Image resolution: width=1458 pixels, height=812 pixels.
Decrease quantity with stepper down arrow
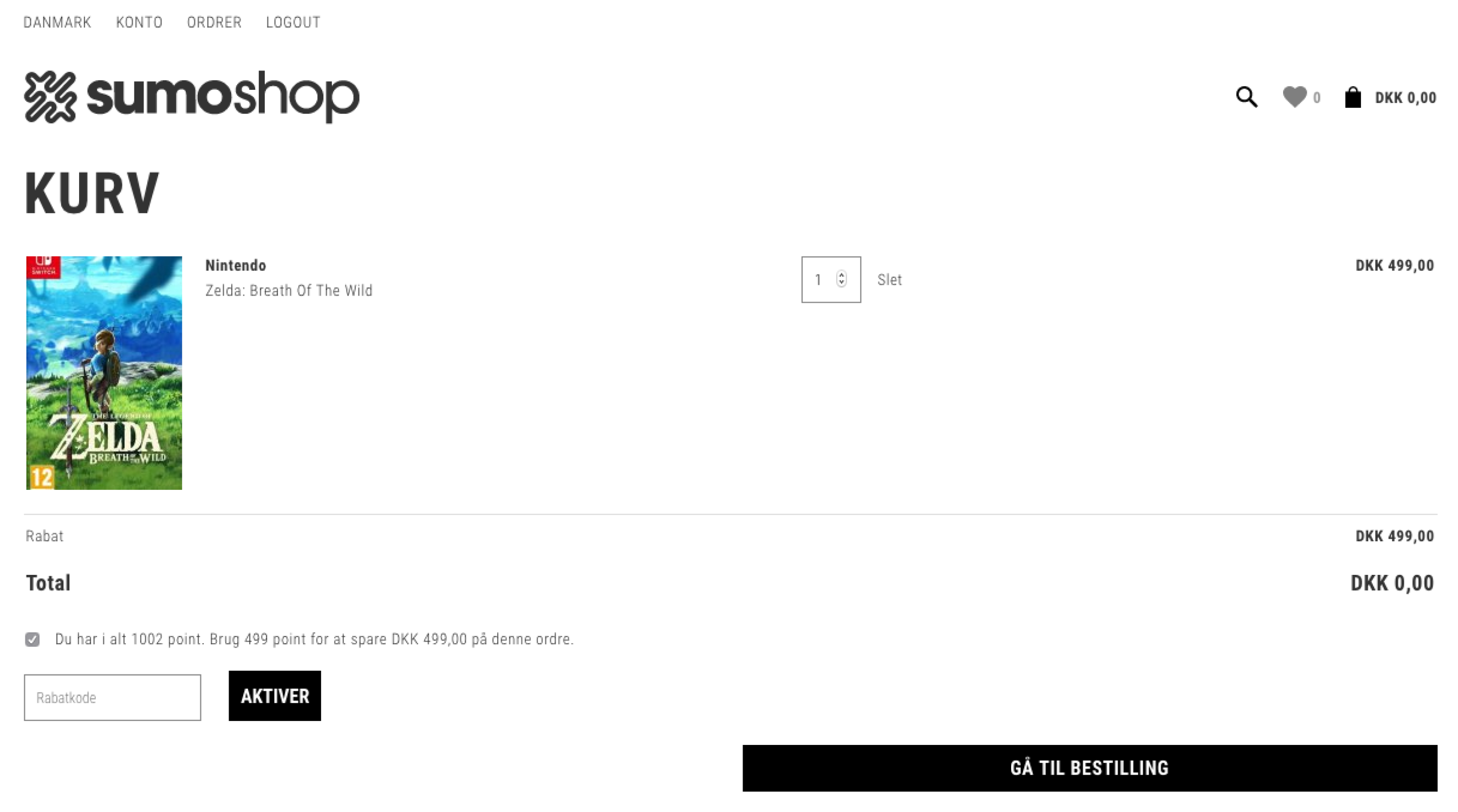tap(842, 283)
